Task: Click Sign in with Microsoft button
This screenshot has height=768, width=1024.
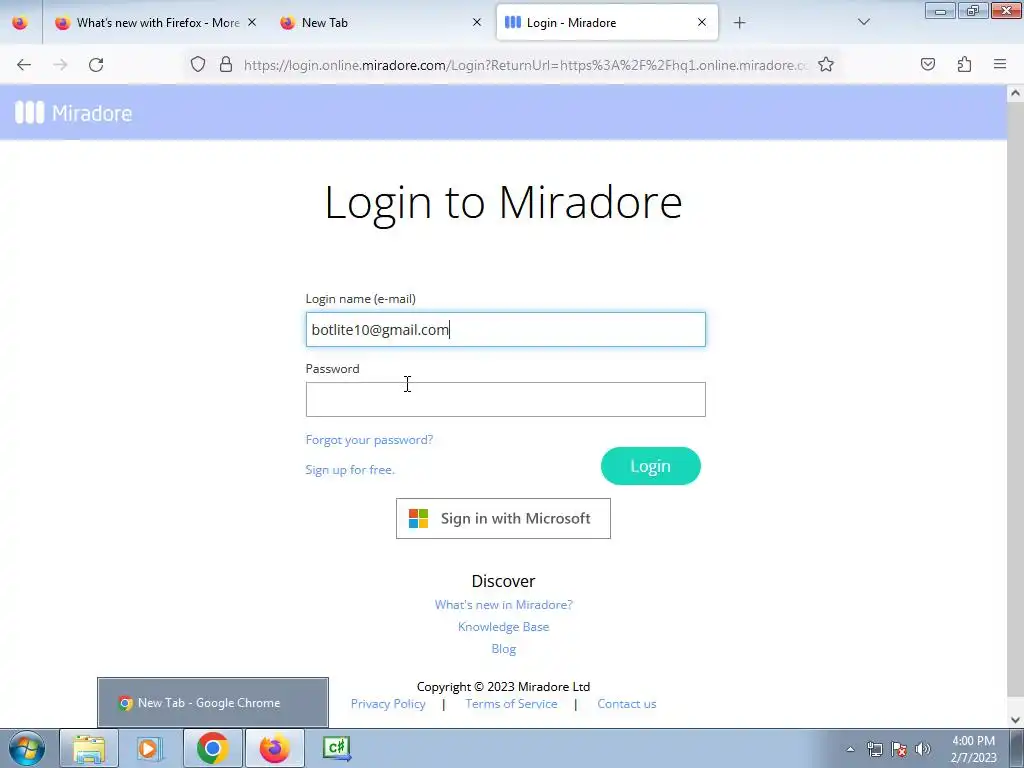Action: [x=503, y=519]
